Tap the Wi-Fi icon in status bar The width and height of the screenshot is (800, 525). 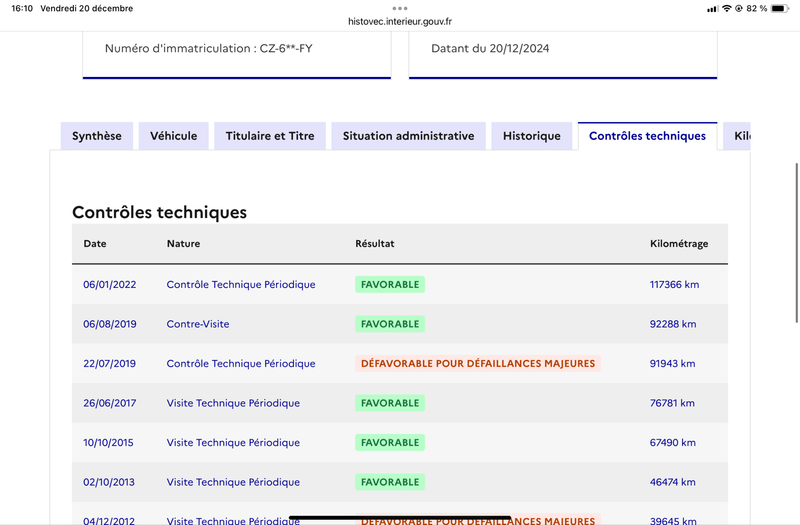[727, 8]
